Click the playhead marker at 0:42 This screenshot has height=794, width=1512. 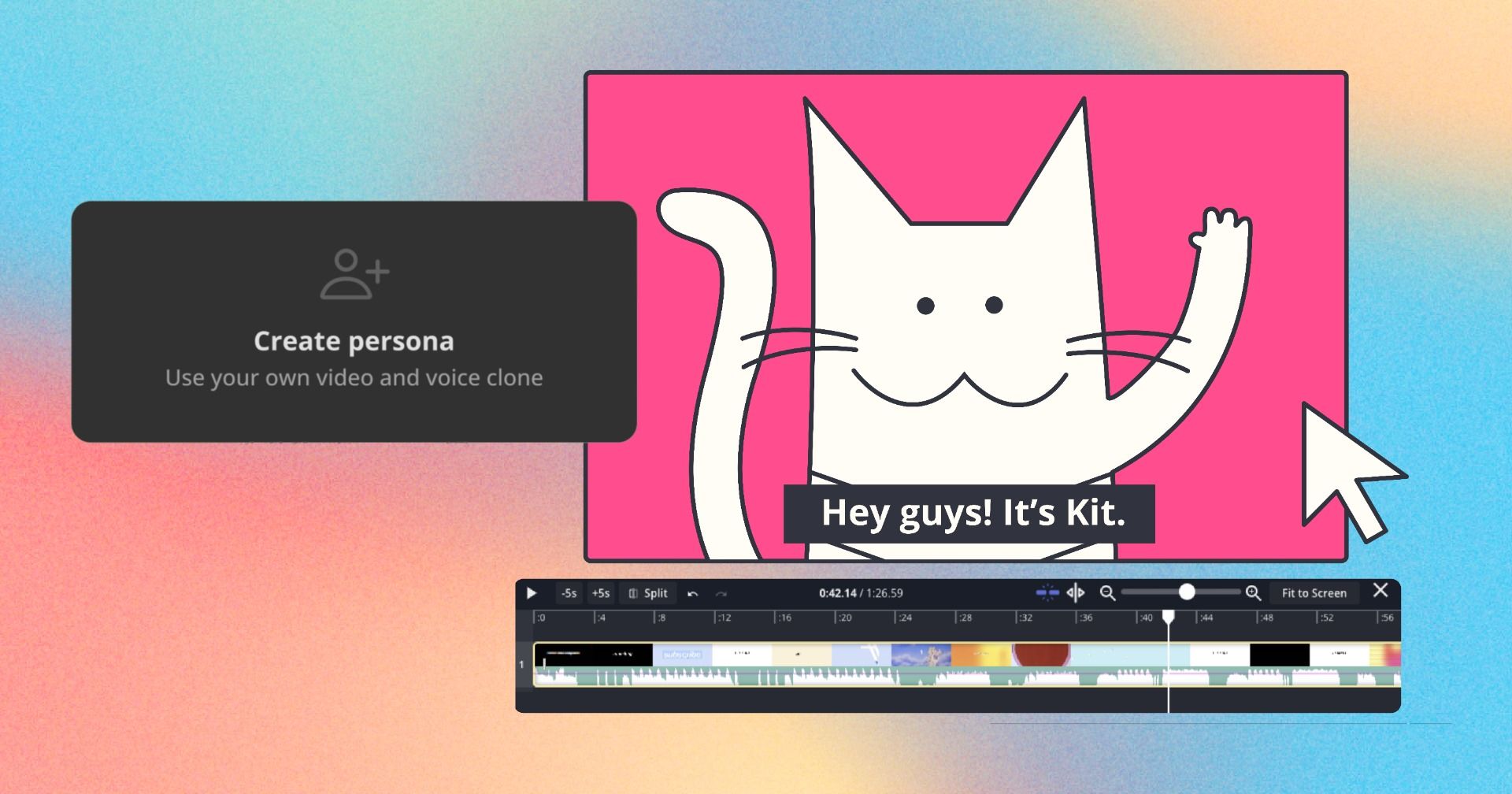pyautogui.click(x=1169, y=617)
